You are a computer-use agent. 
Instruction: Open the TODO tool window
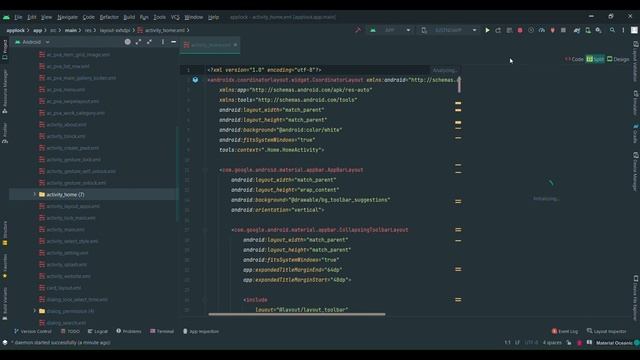click(70, 331)
